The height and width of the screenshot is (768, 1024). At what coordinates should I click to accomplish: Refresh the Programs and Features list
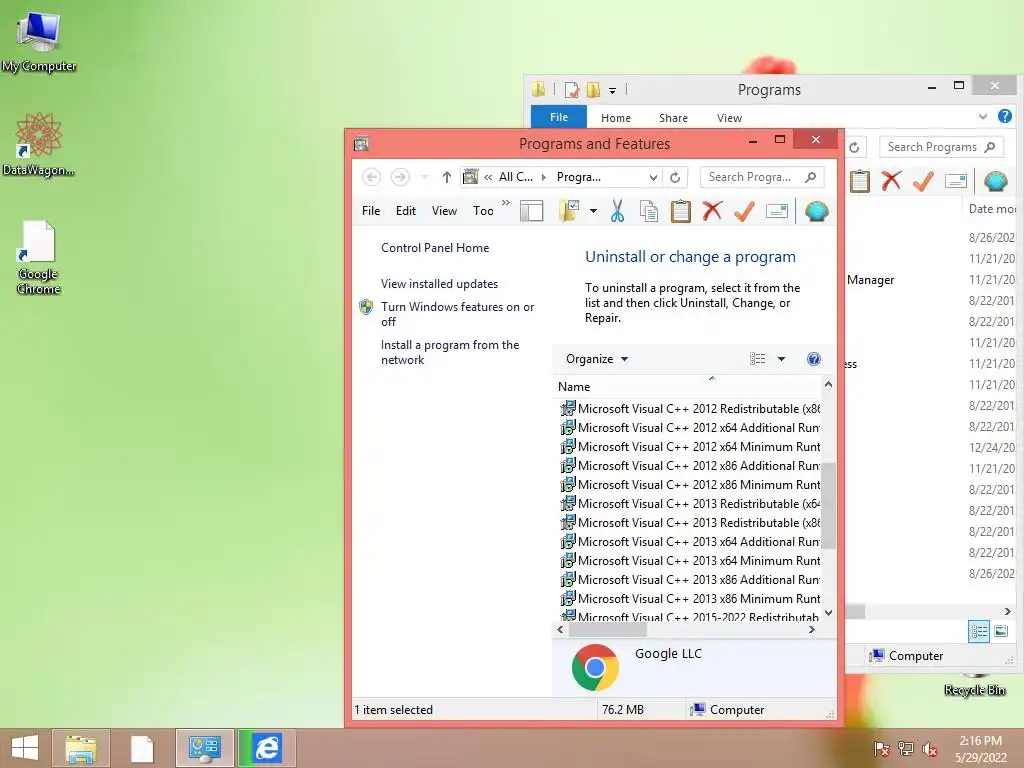675,177
